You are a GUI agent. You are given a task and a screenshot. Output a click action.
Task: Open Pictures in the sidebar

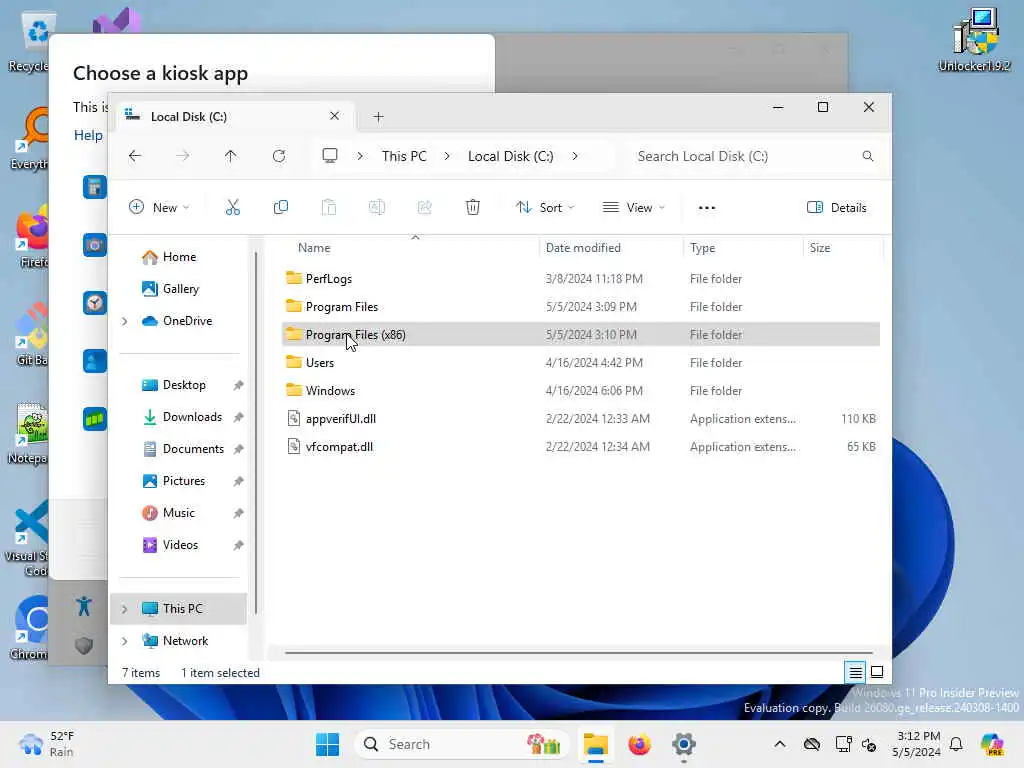tap(184, 481)
